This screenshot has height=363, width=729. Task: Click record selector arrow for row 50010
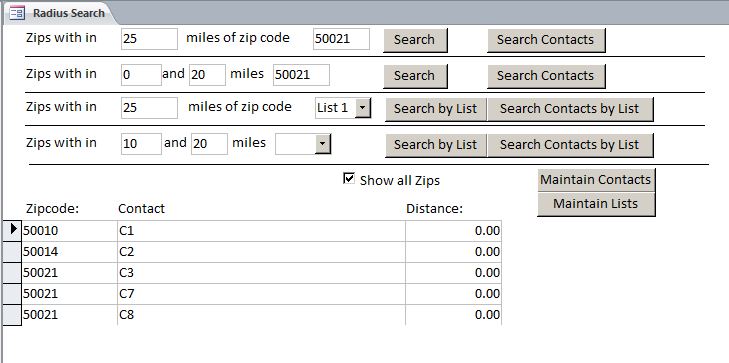[x=12, y=231]
